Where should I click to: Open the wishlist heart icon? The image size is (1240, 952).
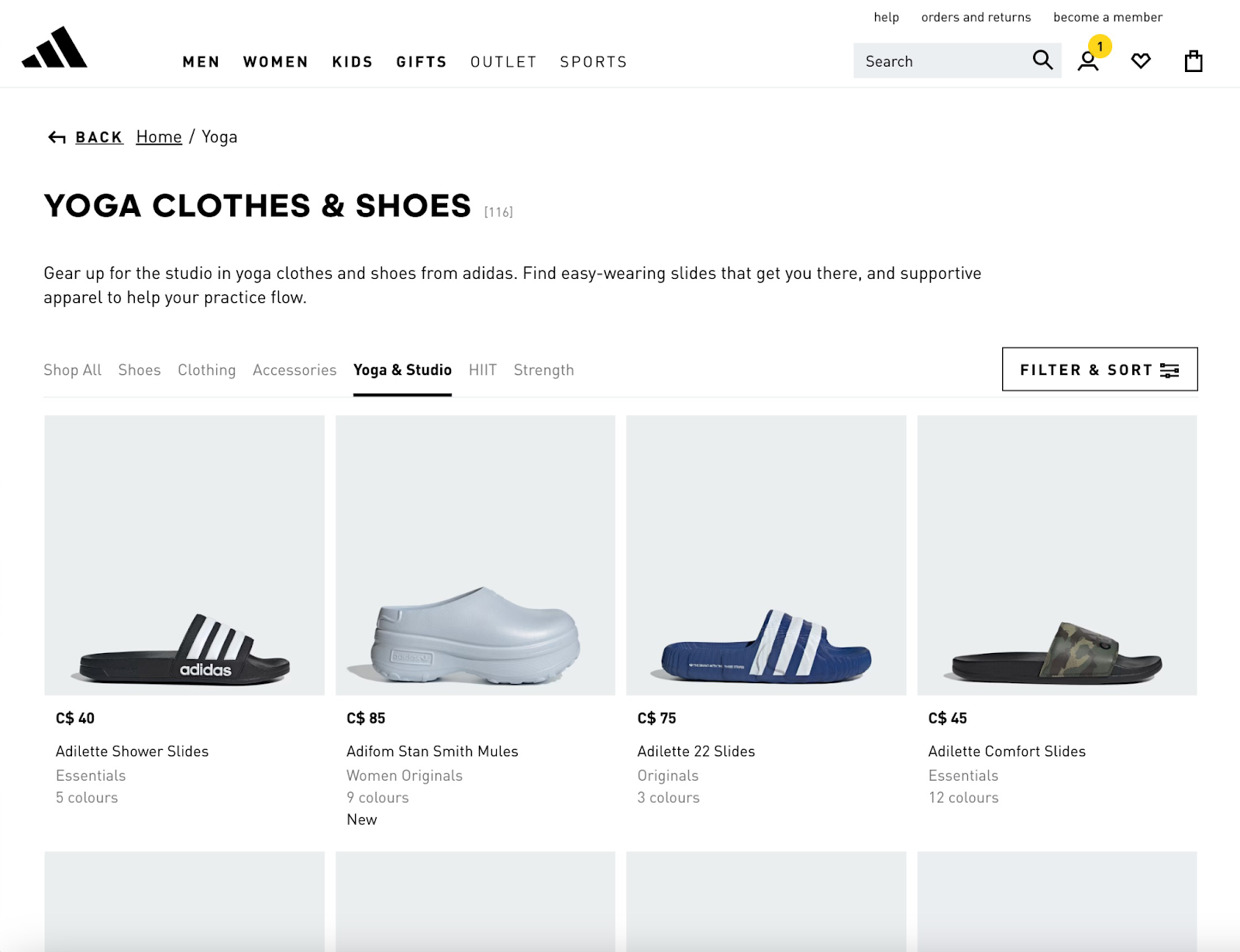(1141, 60)
